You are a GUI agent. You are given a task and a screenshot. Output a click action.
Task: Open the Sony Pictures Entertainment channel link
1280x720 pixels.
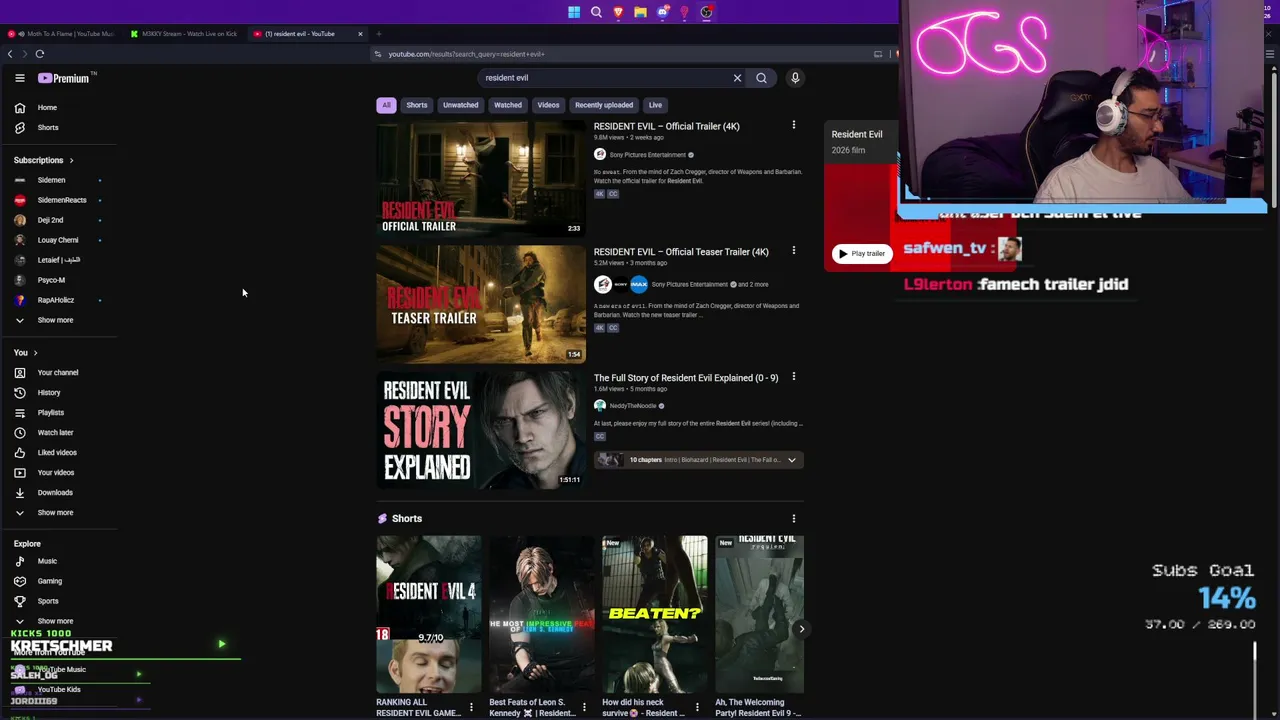coord(648,155)
